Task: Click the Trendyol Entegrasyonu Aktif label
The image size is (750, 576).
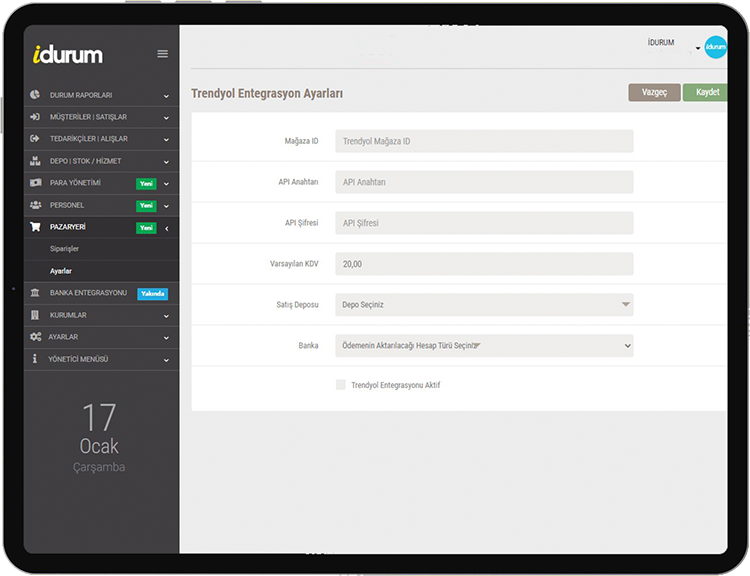Action: [396, 385]
